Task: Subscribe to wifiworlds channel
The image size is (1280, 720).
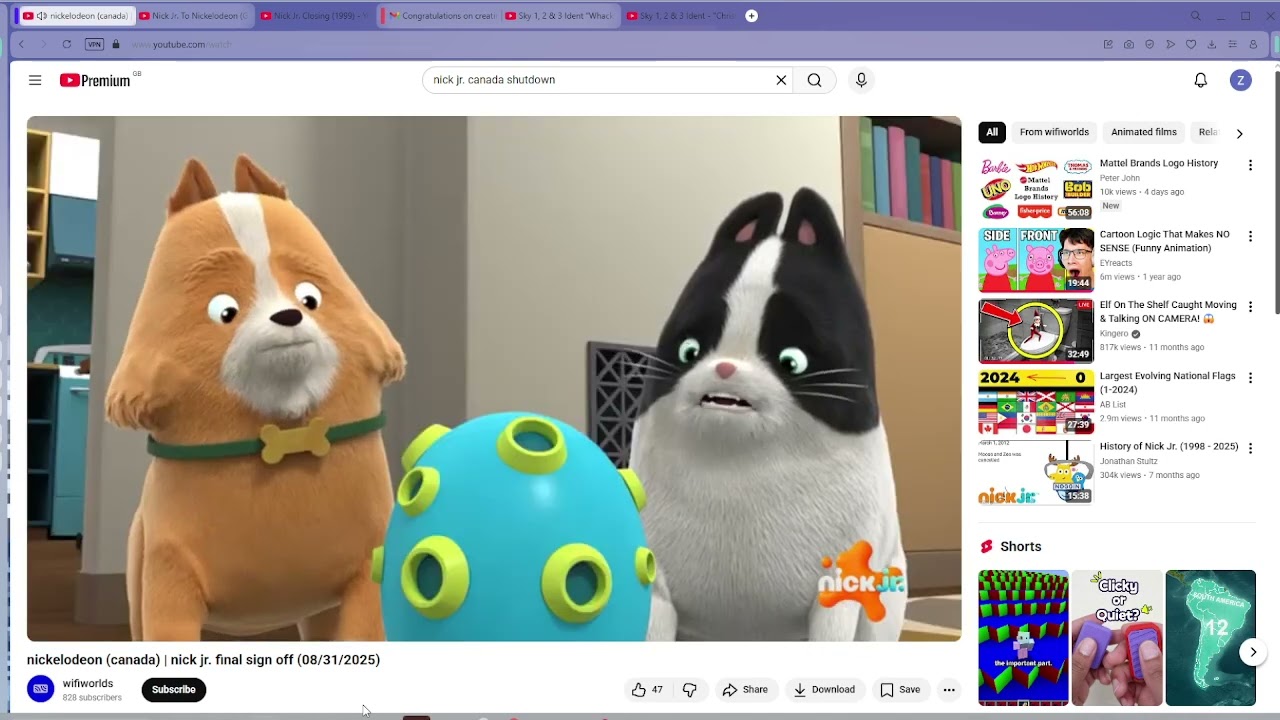Action: point(174,690)
